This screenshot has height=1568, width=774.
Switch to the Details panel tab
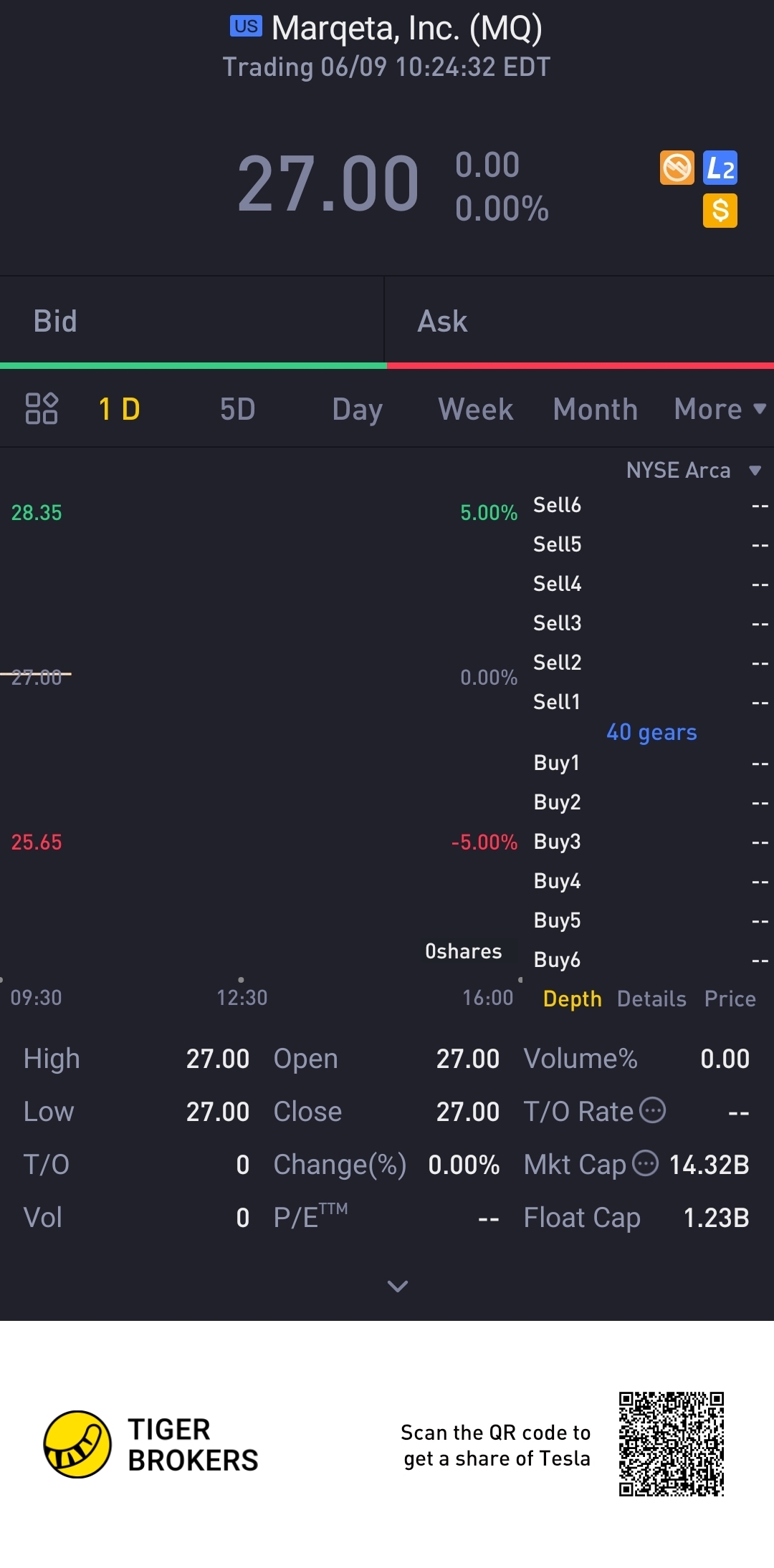(x=651, y=999)
